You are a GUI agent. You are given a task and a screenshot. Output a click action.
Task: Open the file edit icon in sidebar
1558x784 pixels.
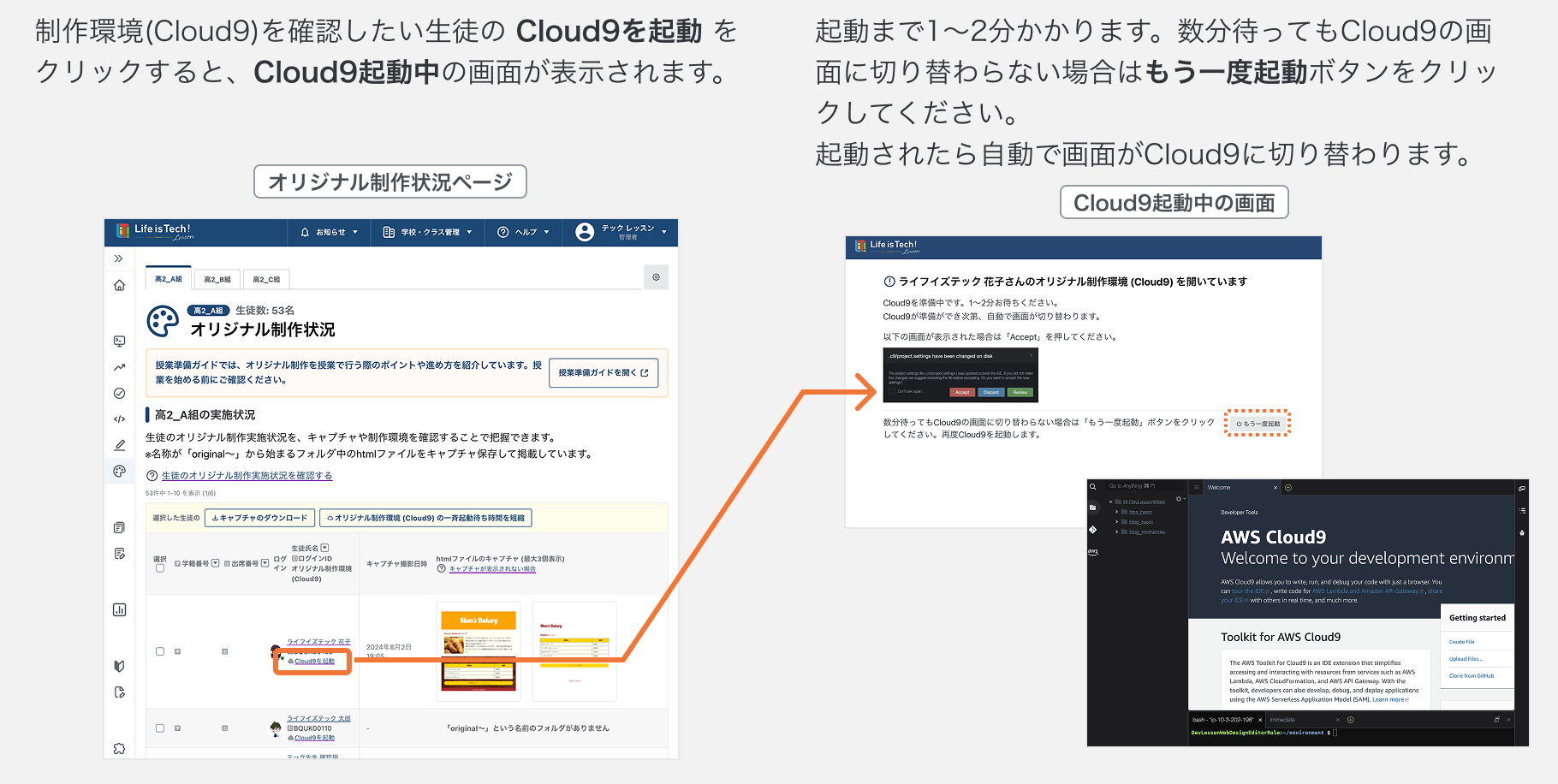pyautogui.click(x=119, y=692)
